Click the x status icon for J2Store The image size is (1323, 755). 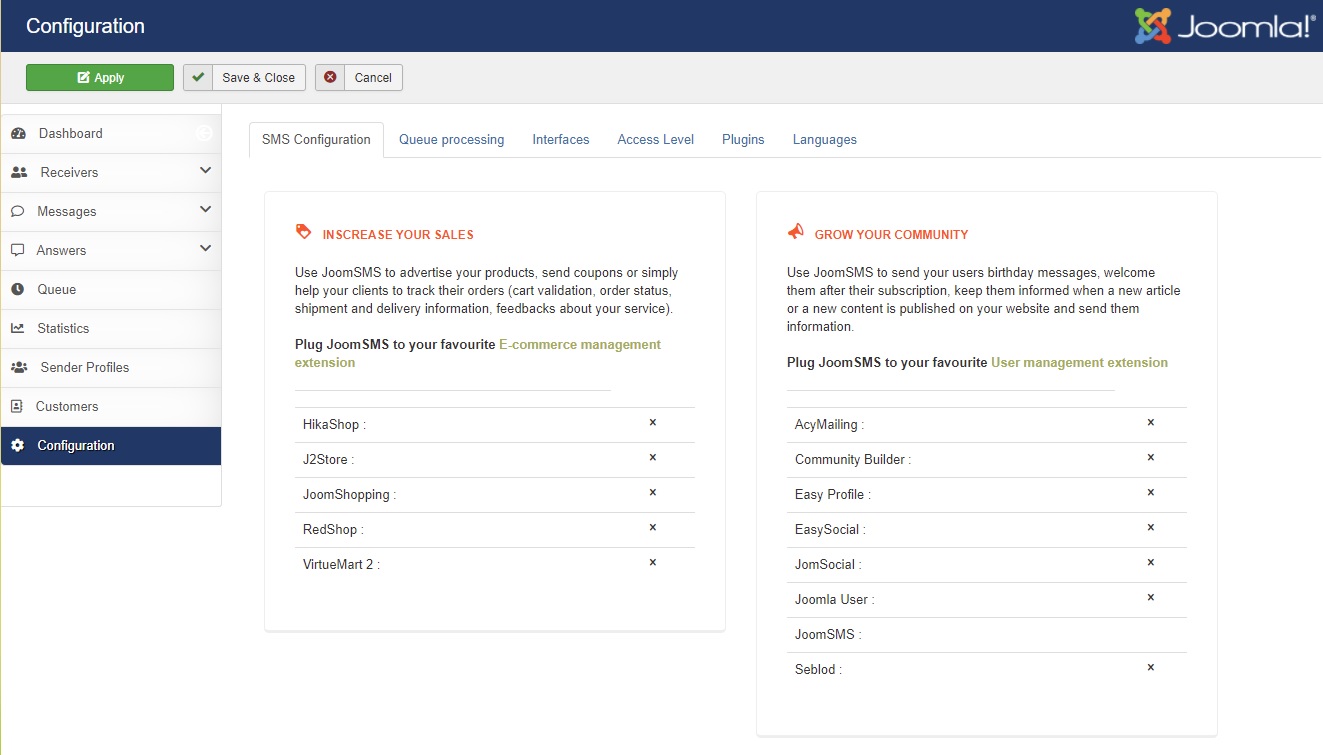click(653, 457)
